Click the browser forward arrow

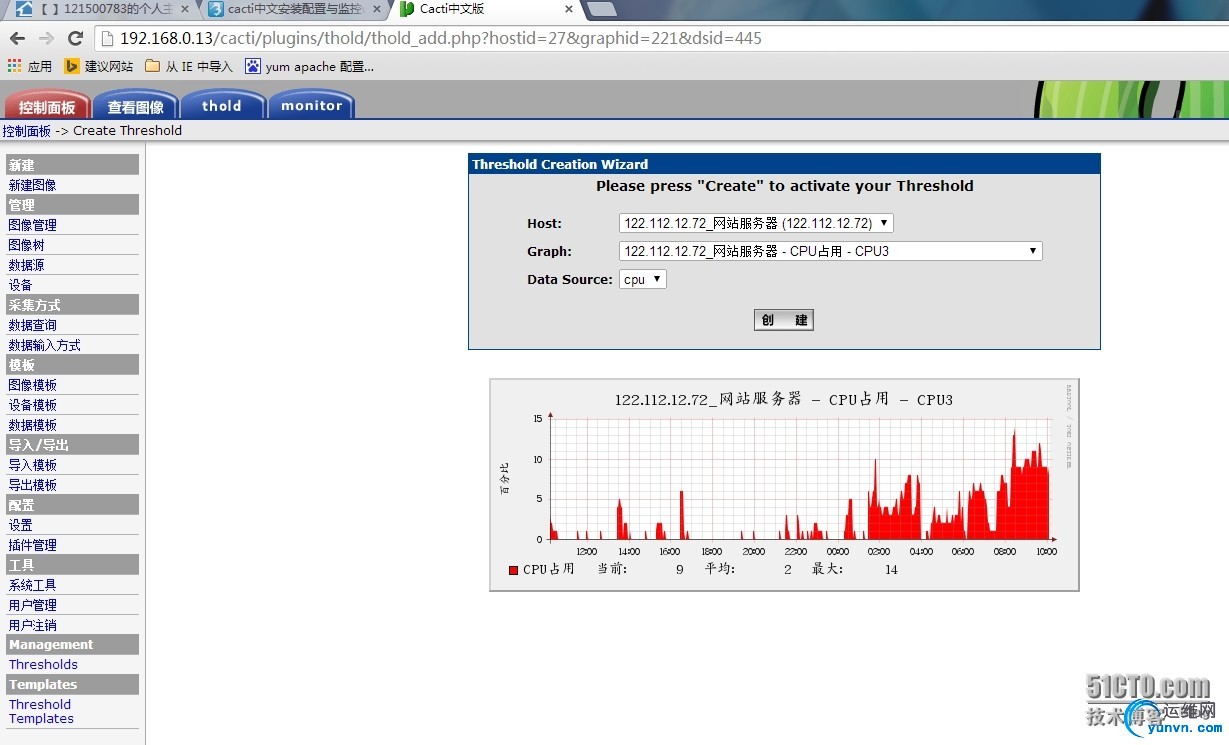[x=46, y=38]
